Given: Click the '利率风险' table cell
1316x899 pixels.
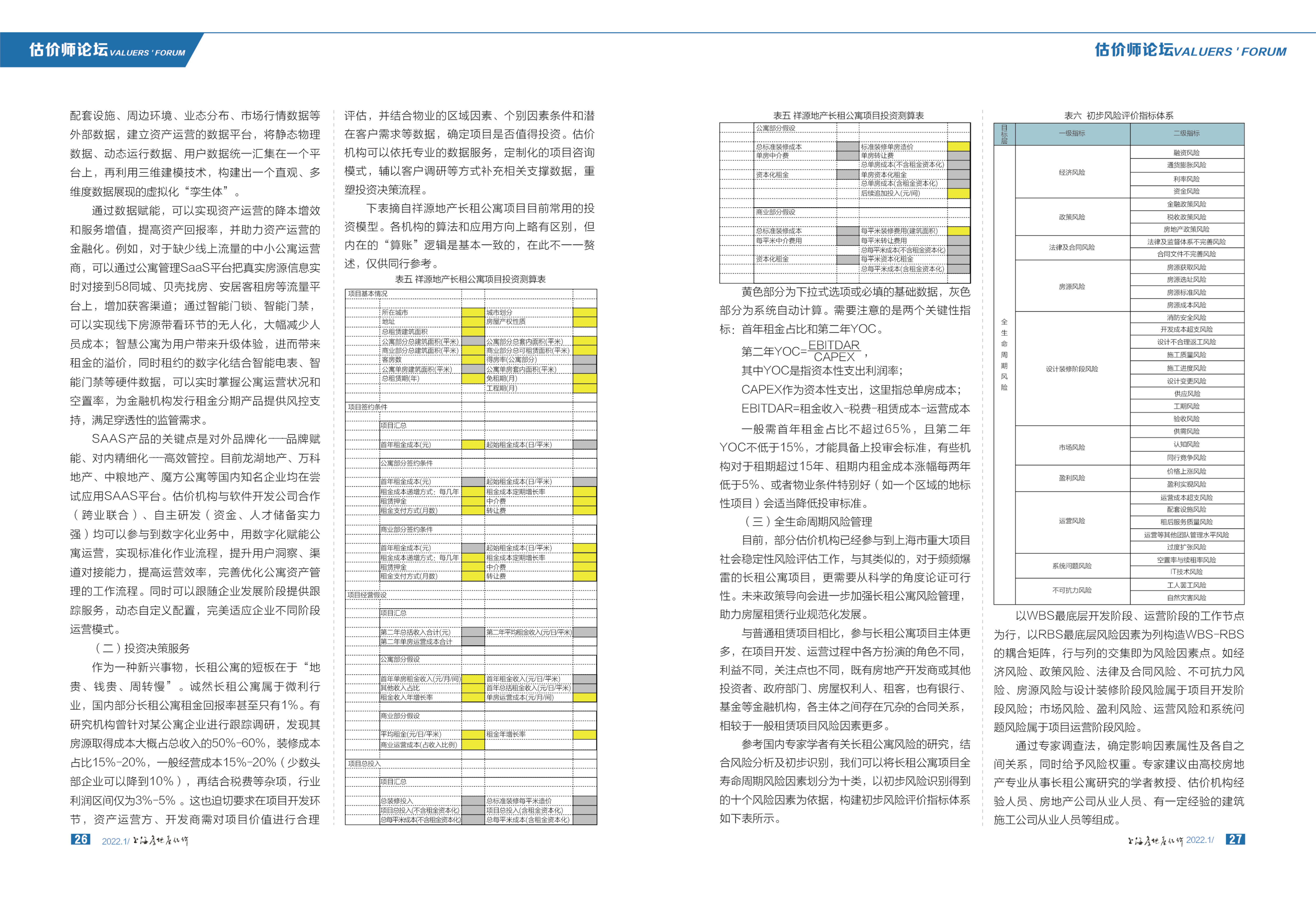Looking at the screenshot, I should tap(1187, 178).
